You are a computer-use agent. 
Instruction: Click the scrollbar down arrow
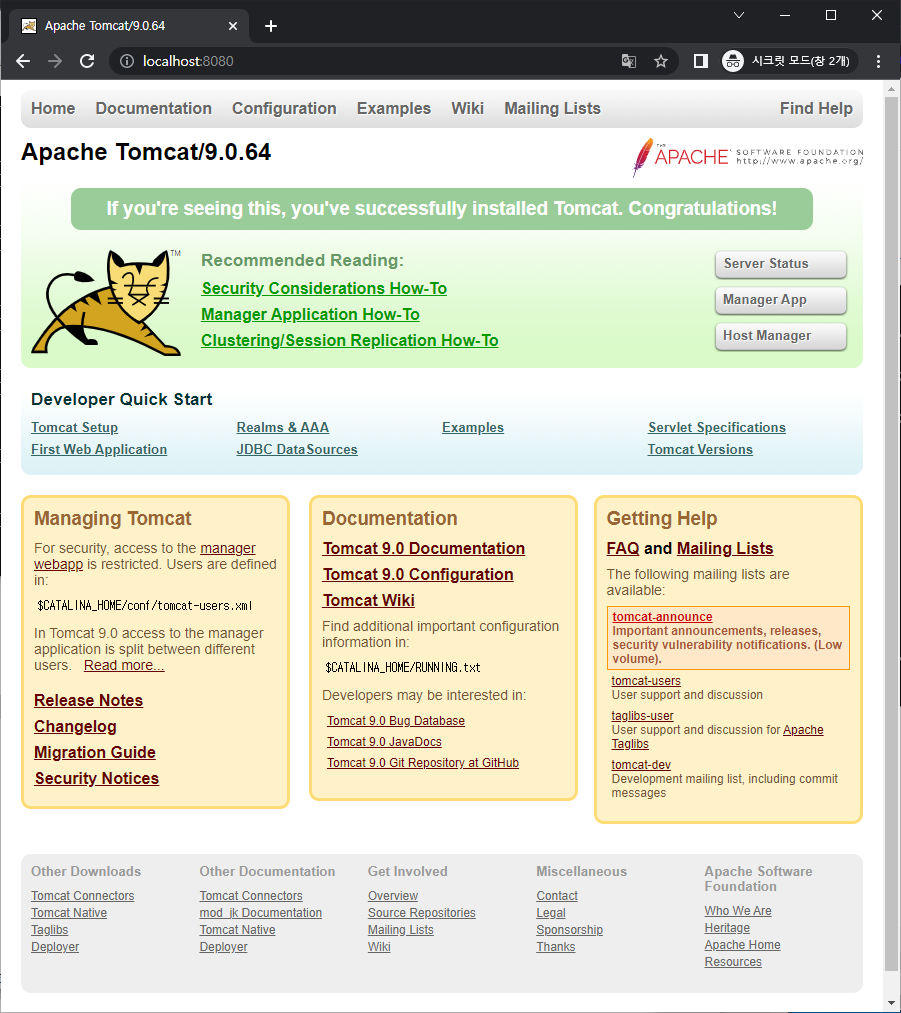click(x=892, y=1003)
